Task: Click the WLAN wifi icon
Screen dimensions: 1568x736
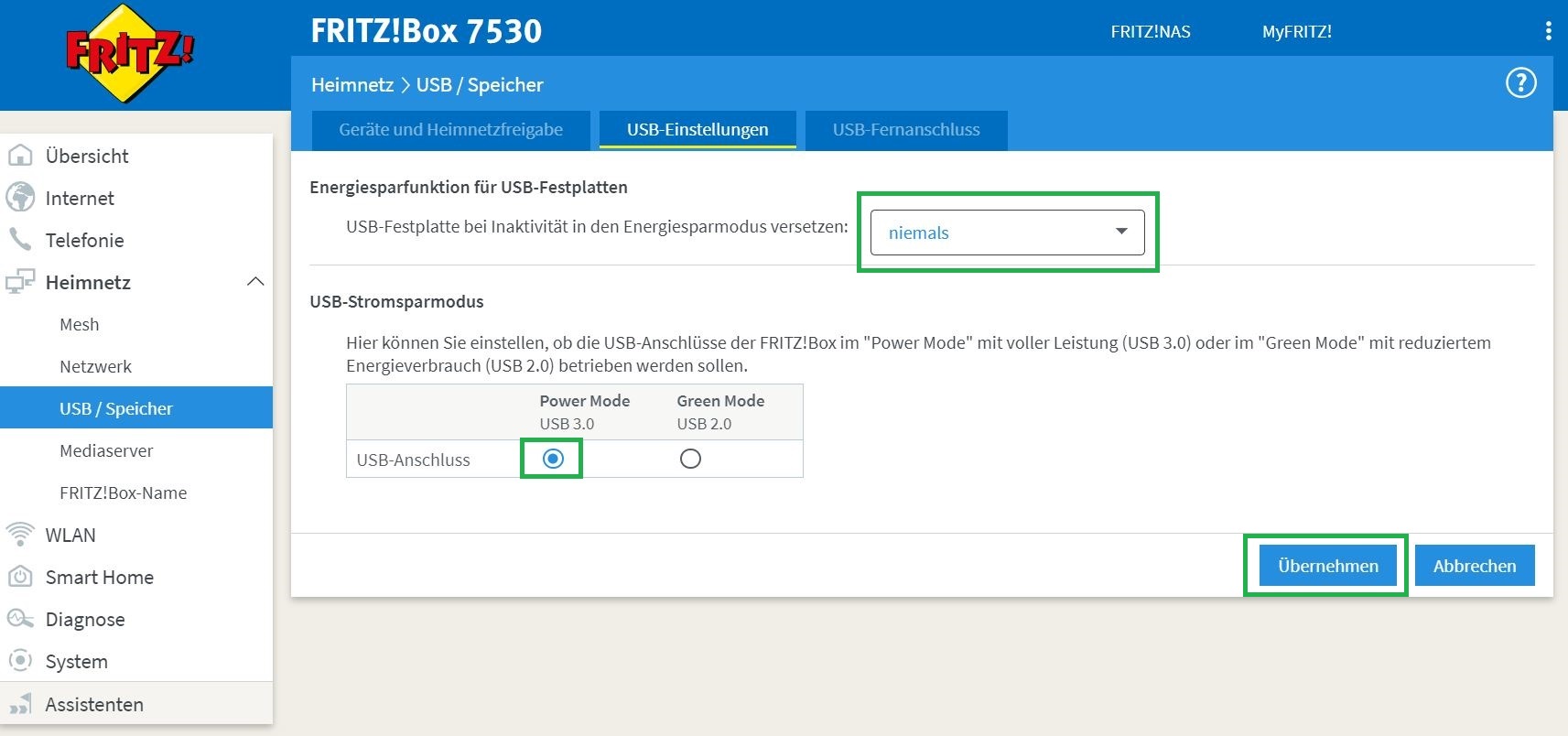Action: click(19, 535)
